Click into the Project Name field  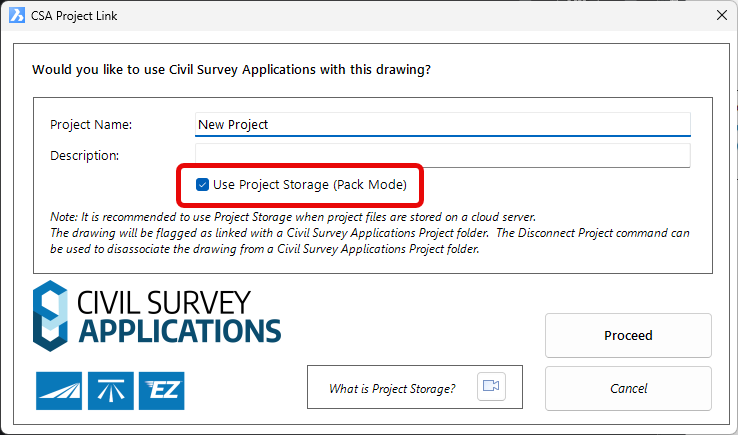pos(443,124)
